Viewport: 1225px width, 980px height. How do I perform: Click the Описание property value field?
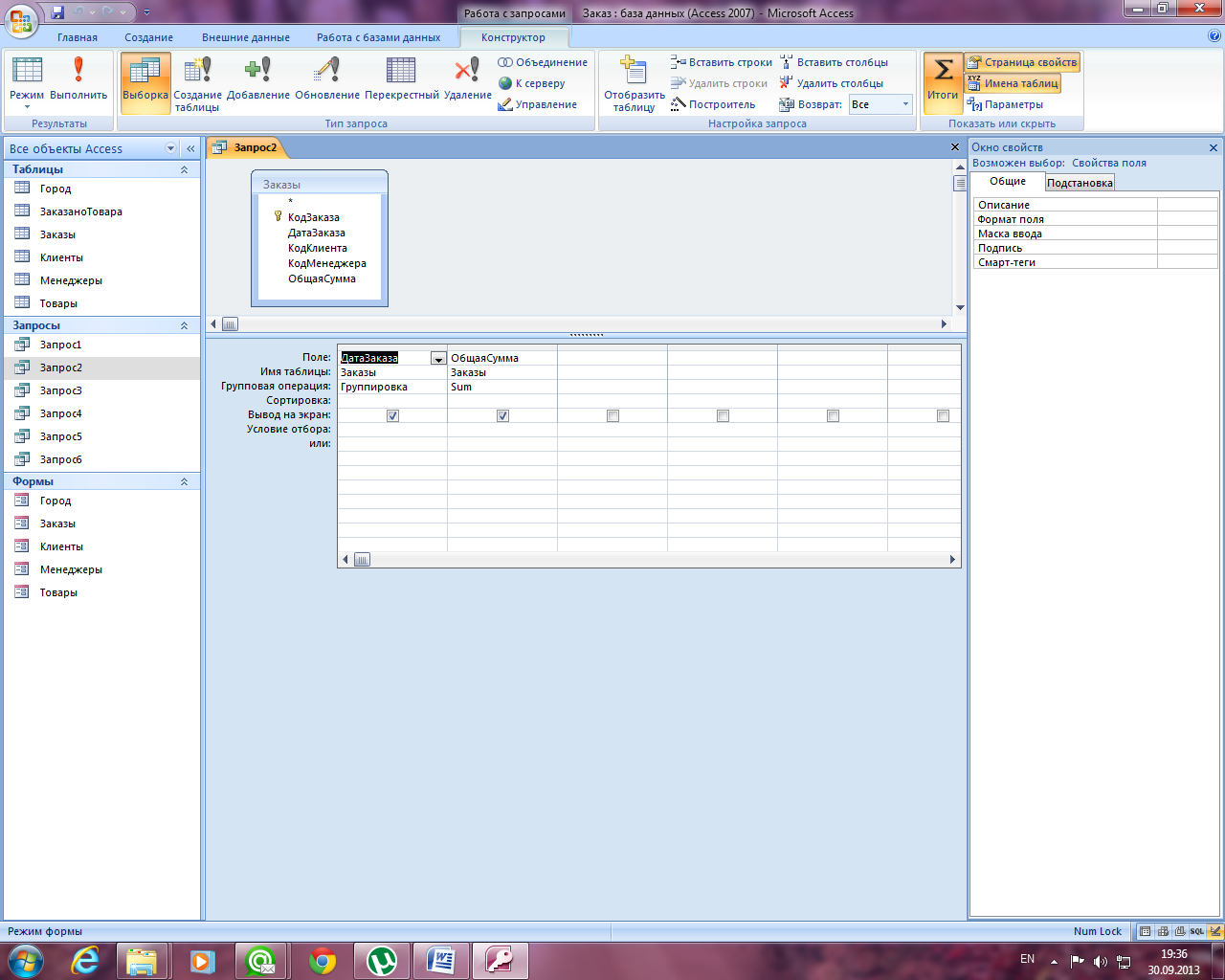[x=1187, y=205]
